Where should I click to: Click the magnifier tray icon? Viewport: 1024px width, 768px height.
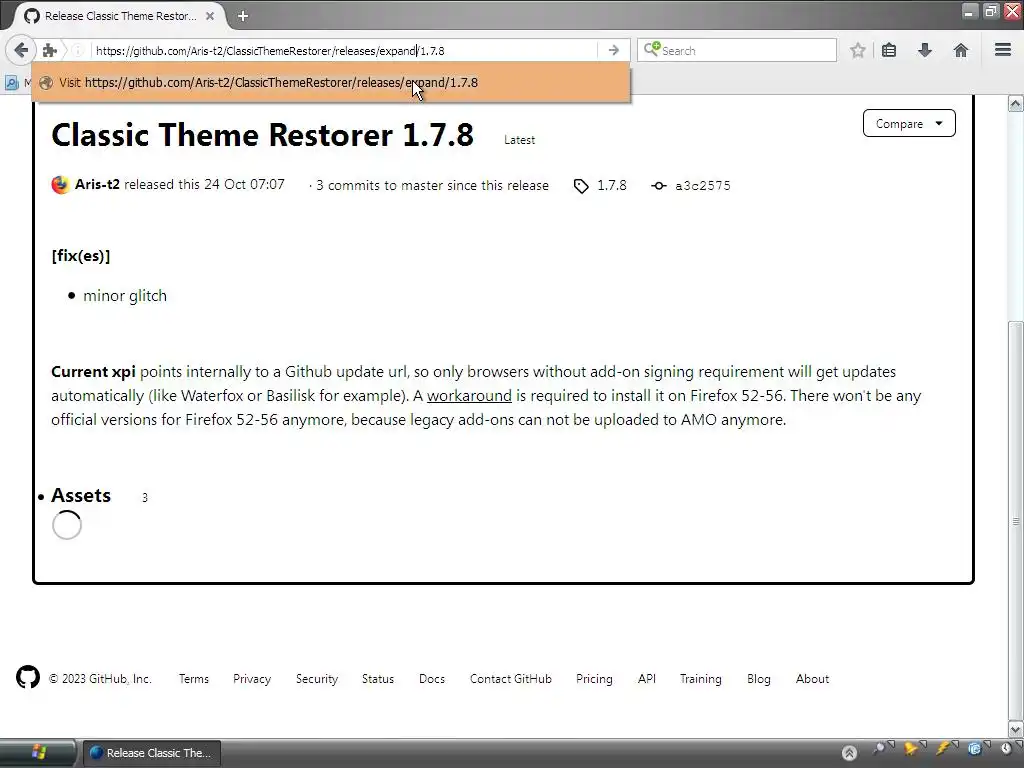(880, 748)
